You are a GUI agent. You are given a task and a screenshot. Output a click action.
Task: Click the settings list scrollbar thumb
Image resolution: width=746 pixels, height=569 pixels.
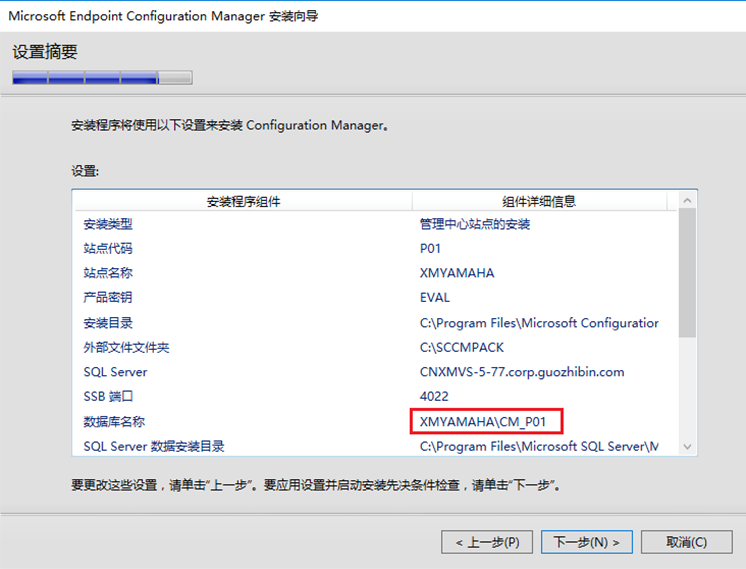pyautogui.click(x=687, y=273)
